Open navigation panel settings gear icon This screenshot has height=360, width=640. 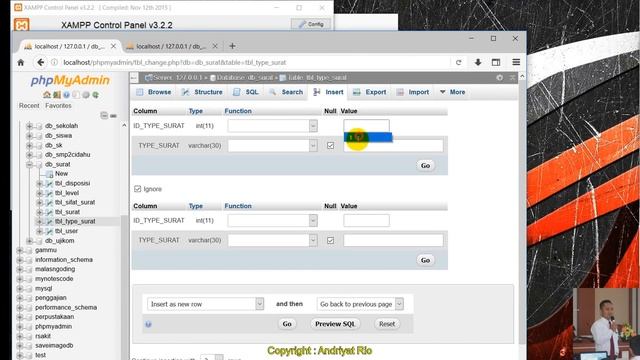[86, 95]
